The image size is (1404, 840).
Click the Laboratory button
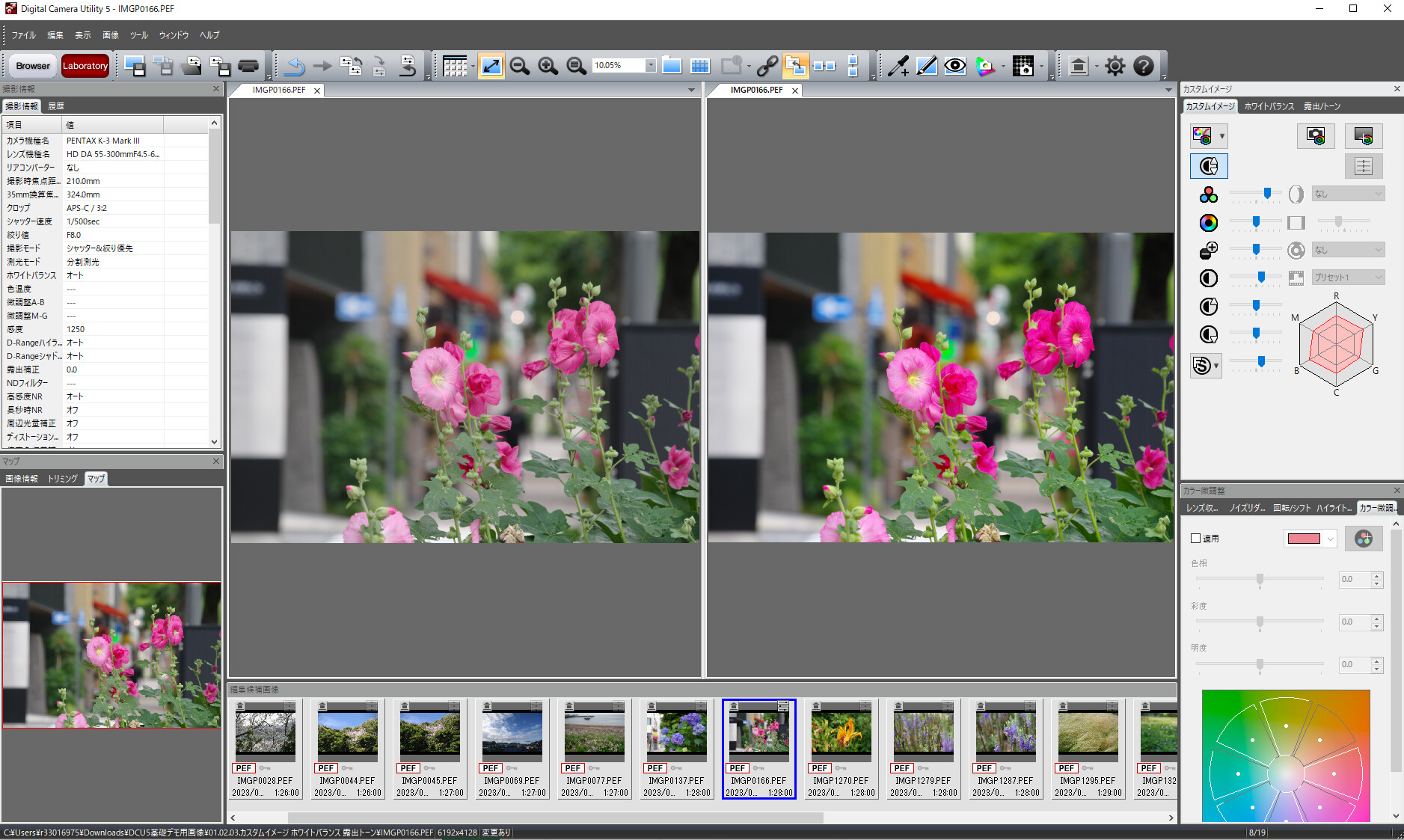(85, 66)
